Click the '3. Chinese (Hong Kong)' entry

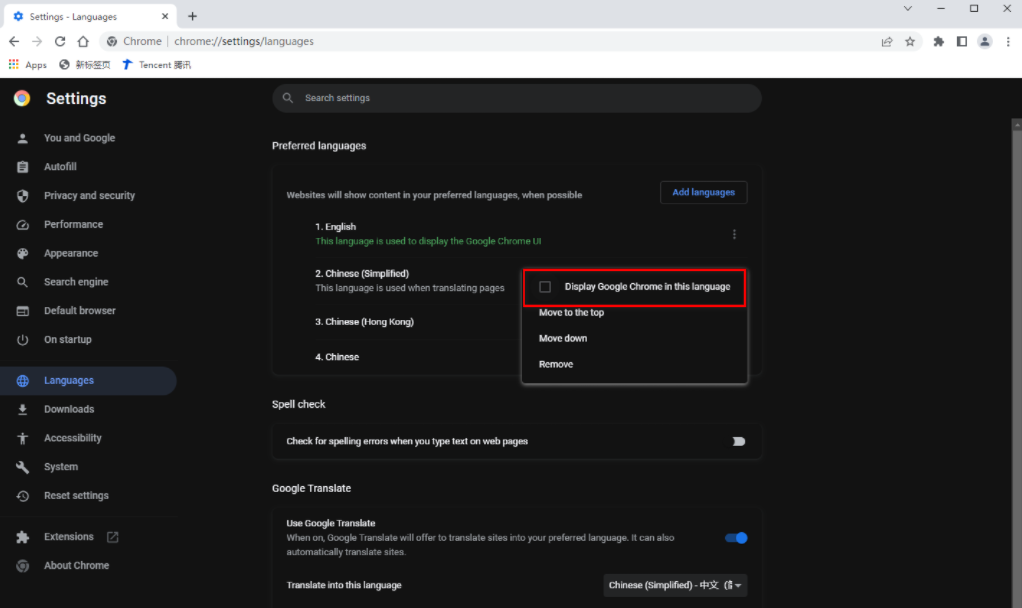pos(364,322)
